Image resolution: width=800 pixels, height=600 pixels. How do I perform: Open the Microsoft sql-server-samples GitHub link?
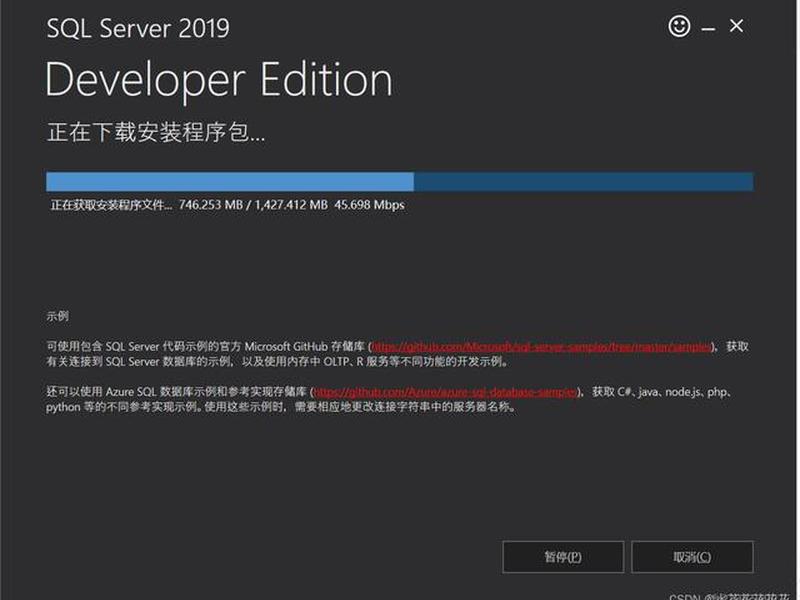tap(541, 347)
